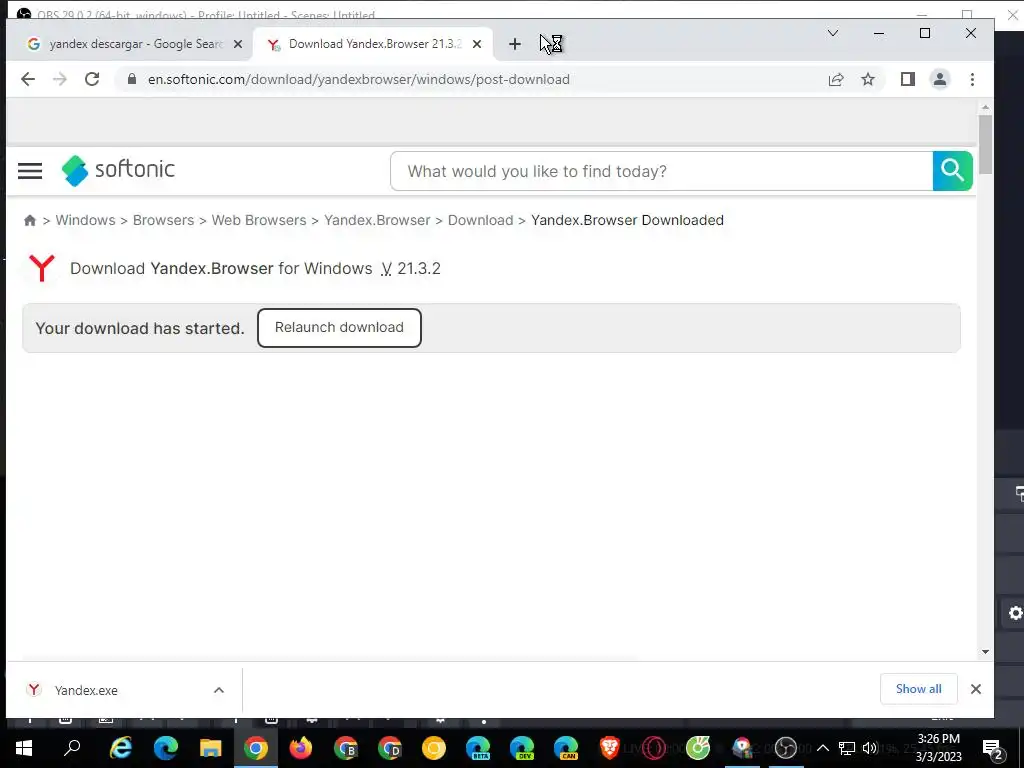This screenshot has height=768, width=1024.
Task: Launch Microsoft Edge from the taskbar
Action: click(x=165, y=748)
